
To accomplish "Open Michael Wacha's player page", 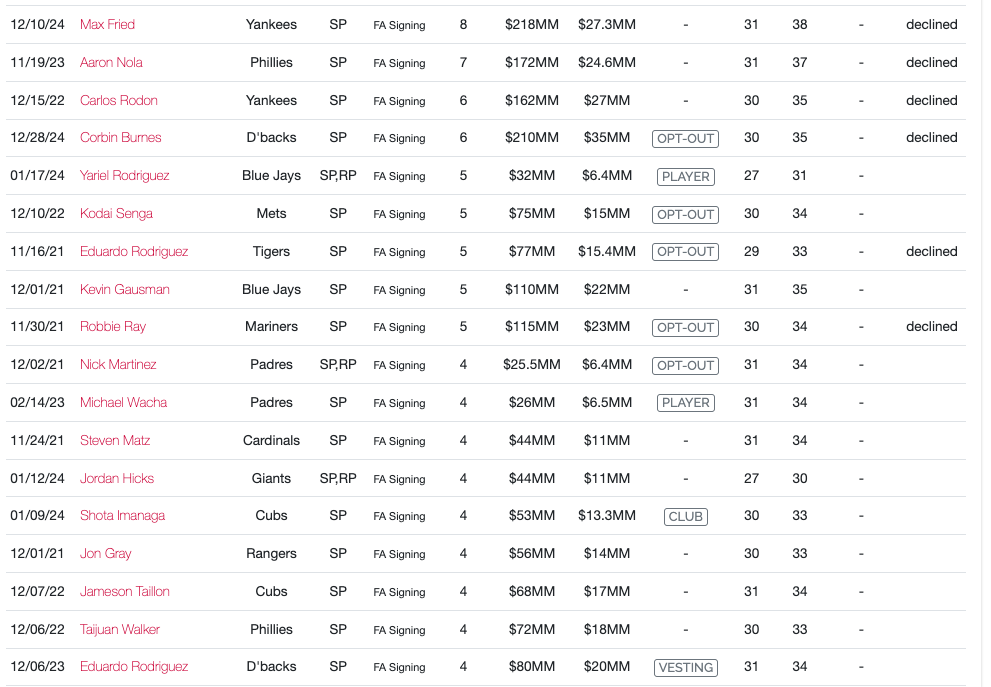I will (x=123, y=402).
